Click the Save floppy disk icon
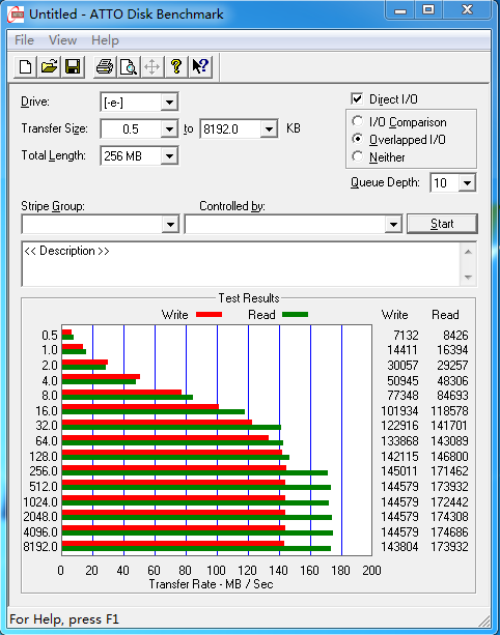 [x=72, y=67]
